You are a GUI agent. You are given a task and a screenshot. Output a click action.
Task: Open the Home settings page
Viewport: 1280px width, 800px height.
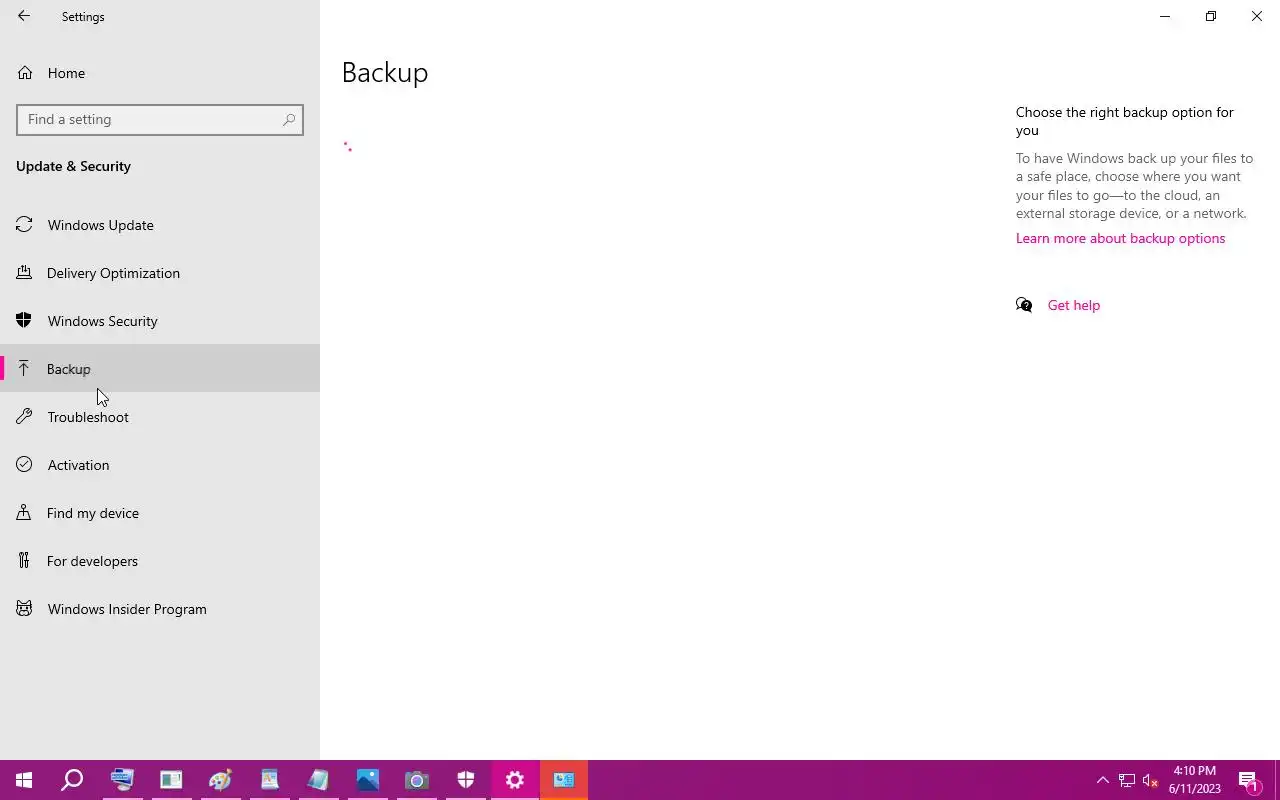(160, 73)
